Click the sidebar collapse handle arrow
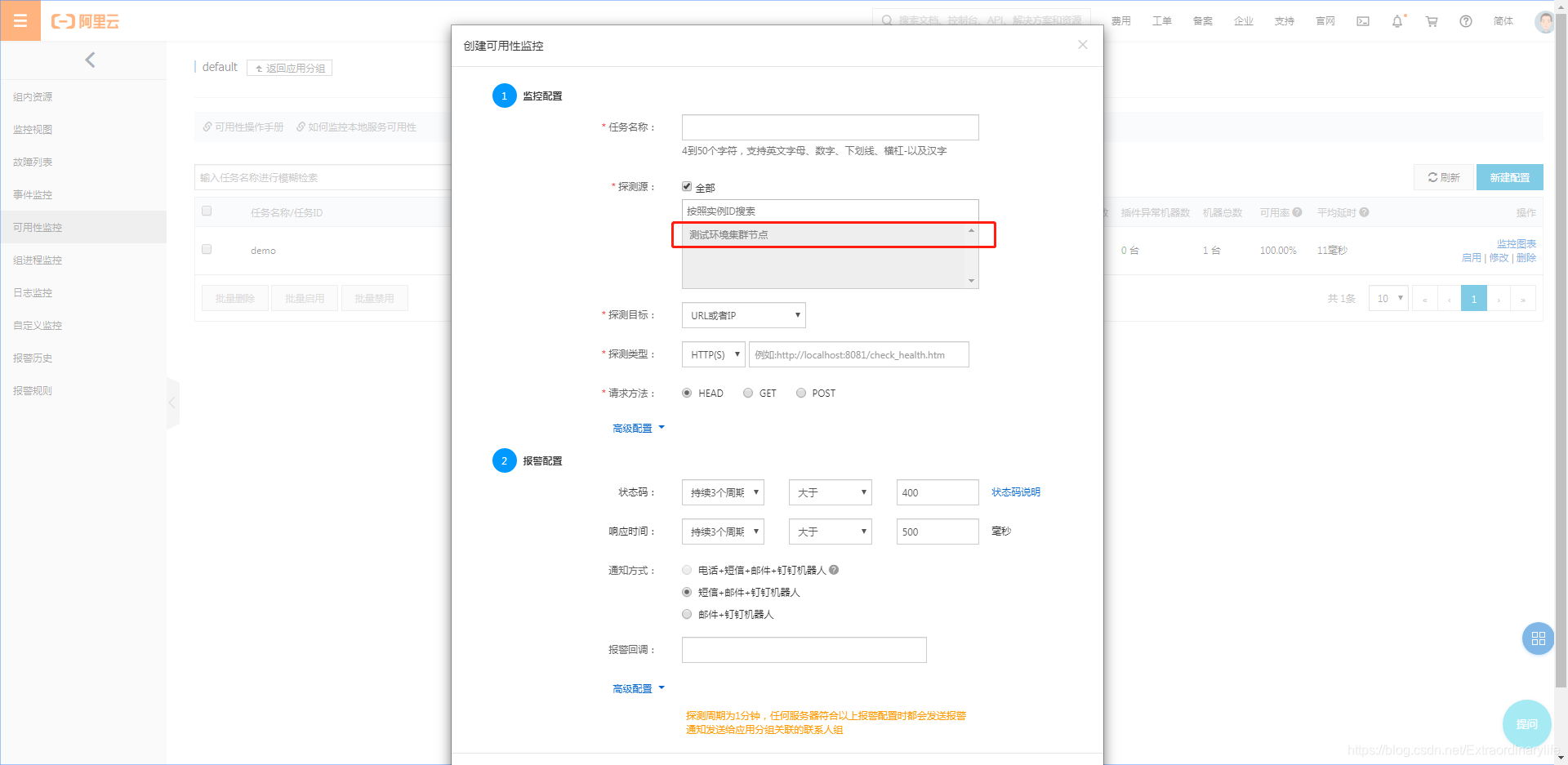Image resolution: width=1568 pixels, height=765 pixels. (172, 403)
